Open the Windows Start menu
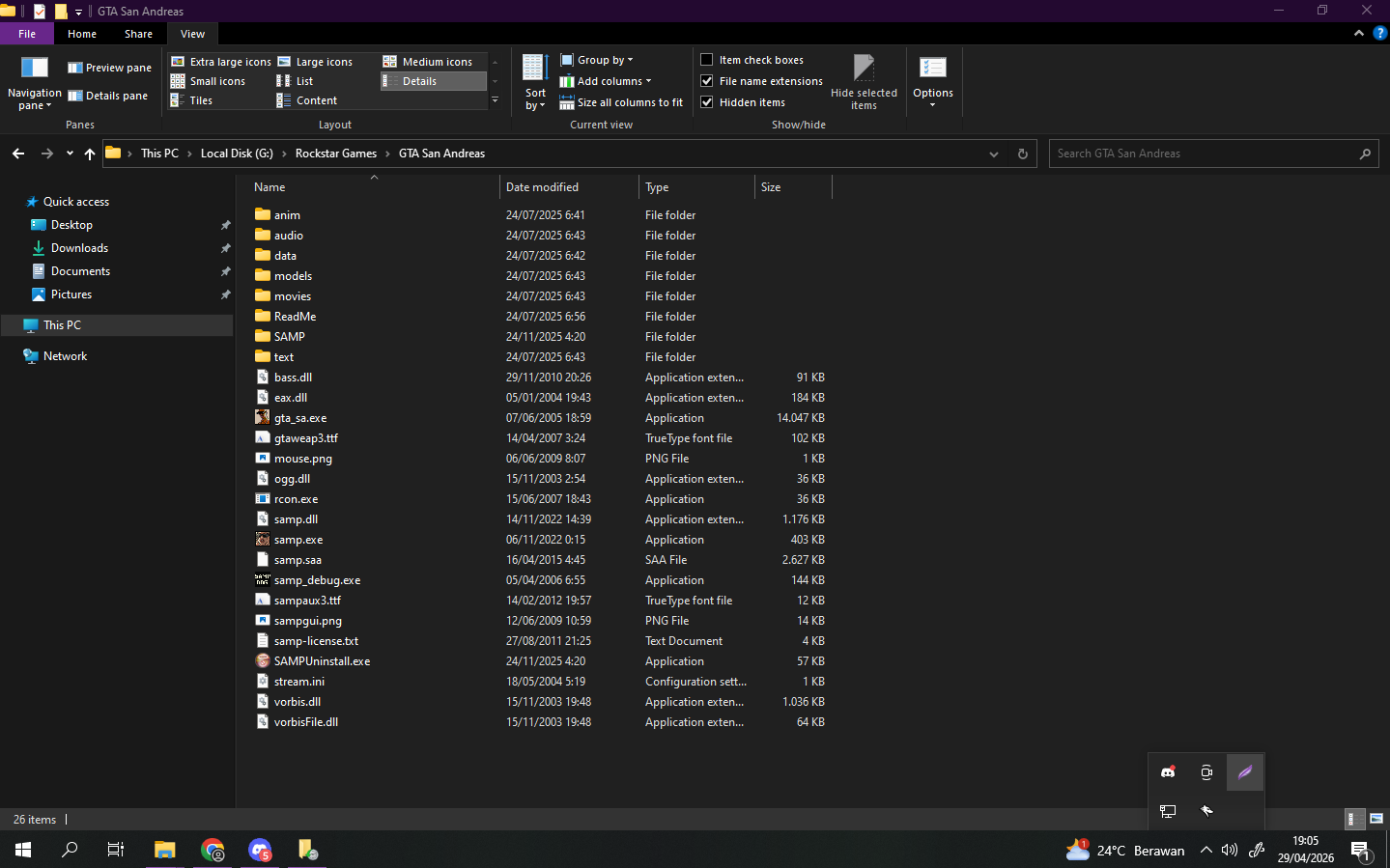 tap(23, 850)
